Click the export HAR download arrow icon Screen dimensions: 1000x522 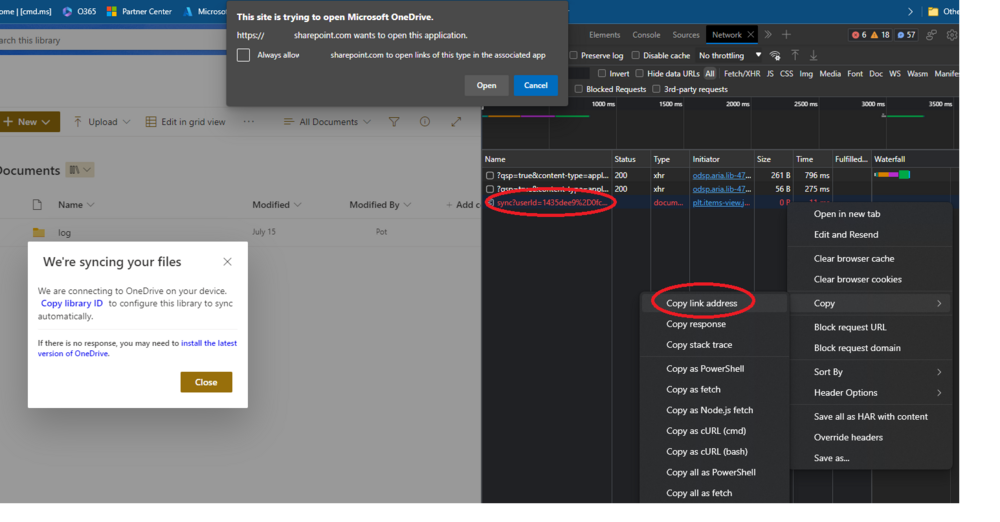pyautogui.click(x=813, y=56)
